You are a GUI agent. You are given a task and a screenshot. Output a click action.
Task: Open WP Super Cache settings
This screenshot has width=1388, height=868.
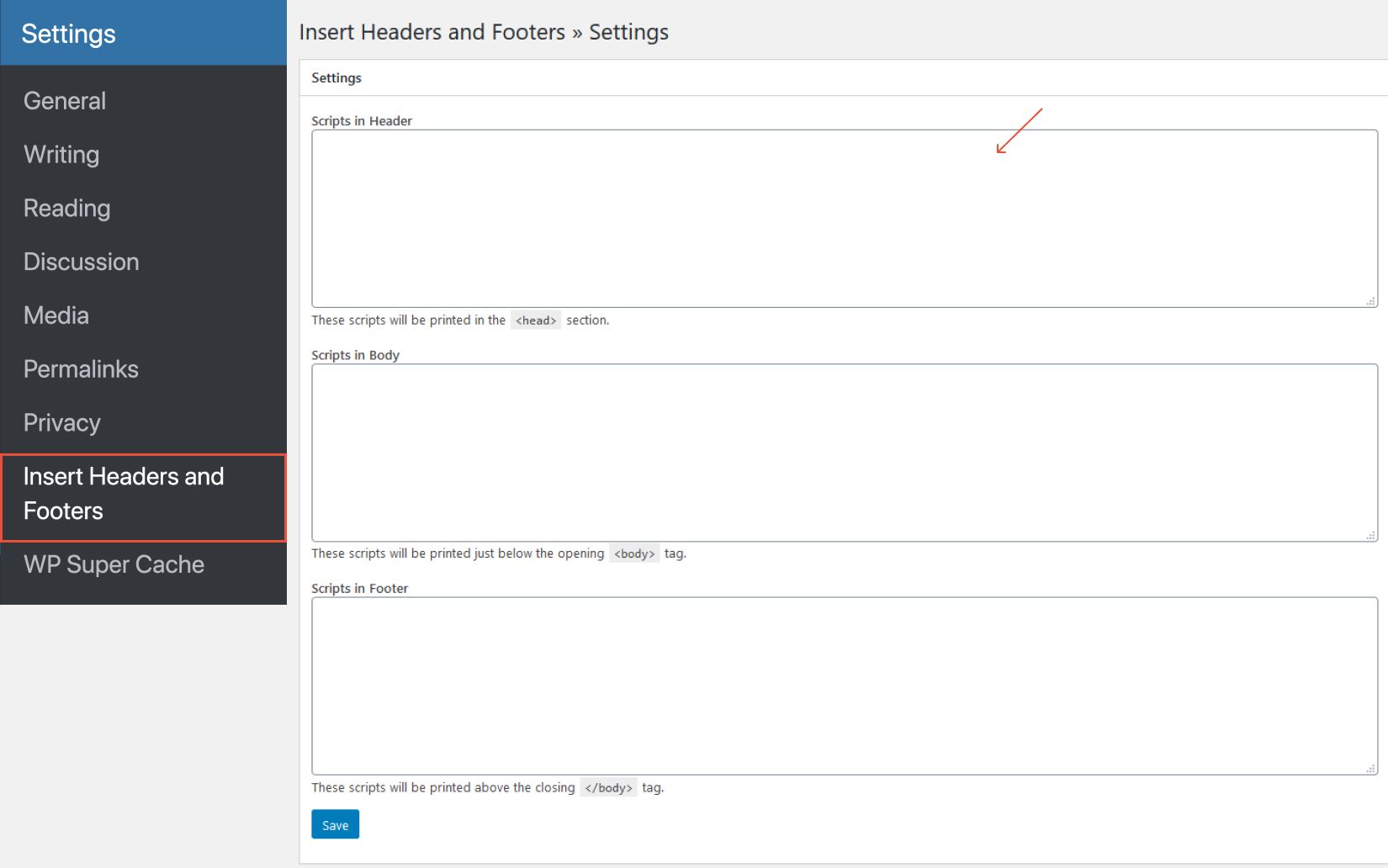click(x=114, y=564)
